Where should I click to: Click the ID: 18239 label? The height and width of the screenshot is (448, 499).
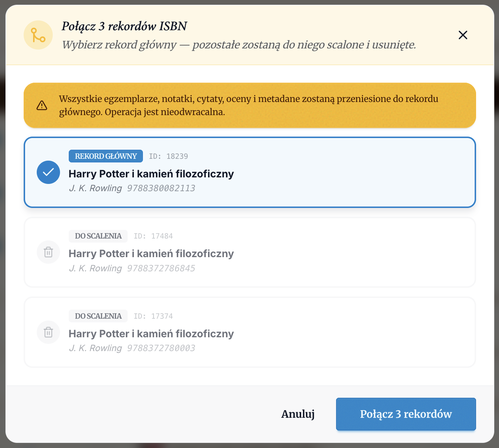point(168,156)
